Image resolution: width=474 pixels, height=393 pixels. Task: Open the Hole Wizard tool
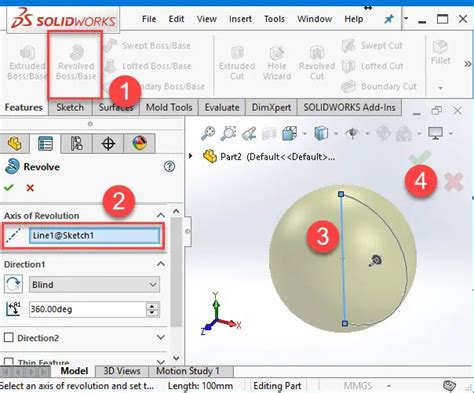[277, 63]
